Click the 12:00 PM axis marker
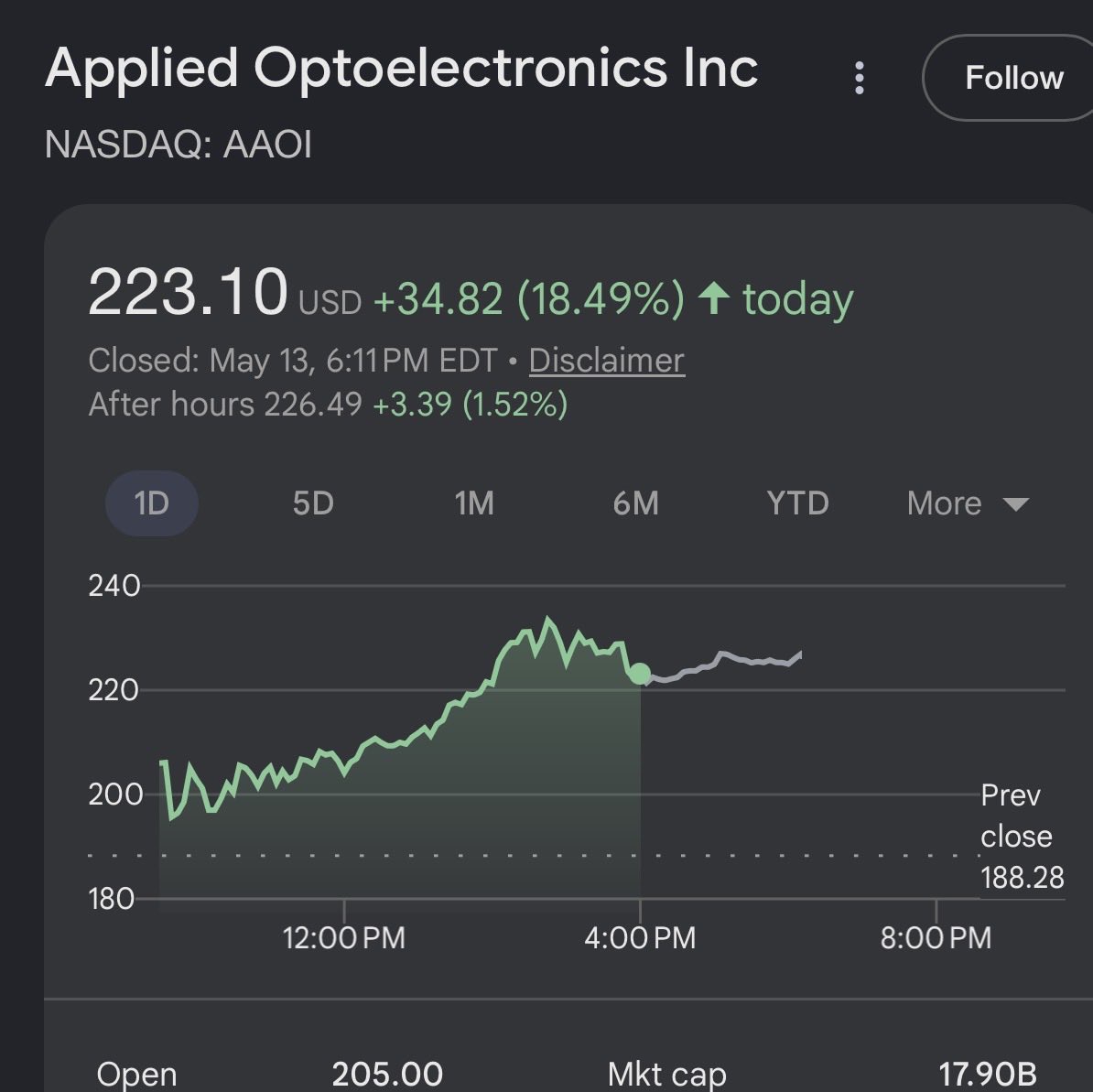 343,937
